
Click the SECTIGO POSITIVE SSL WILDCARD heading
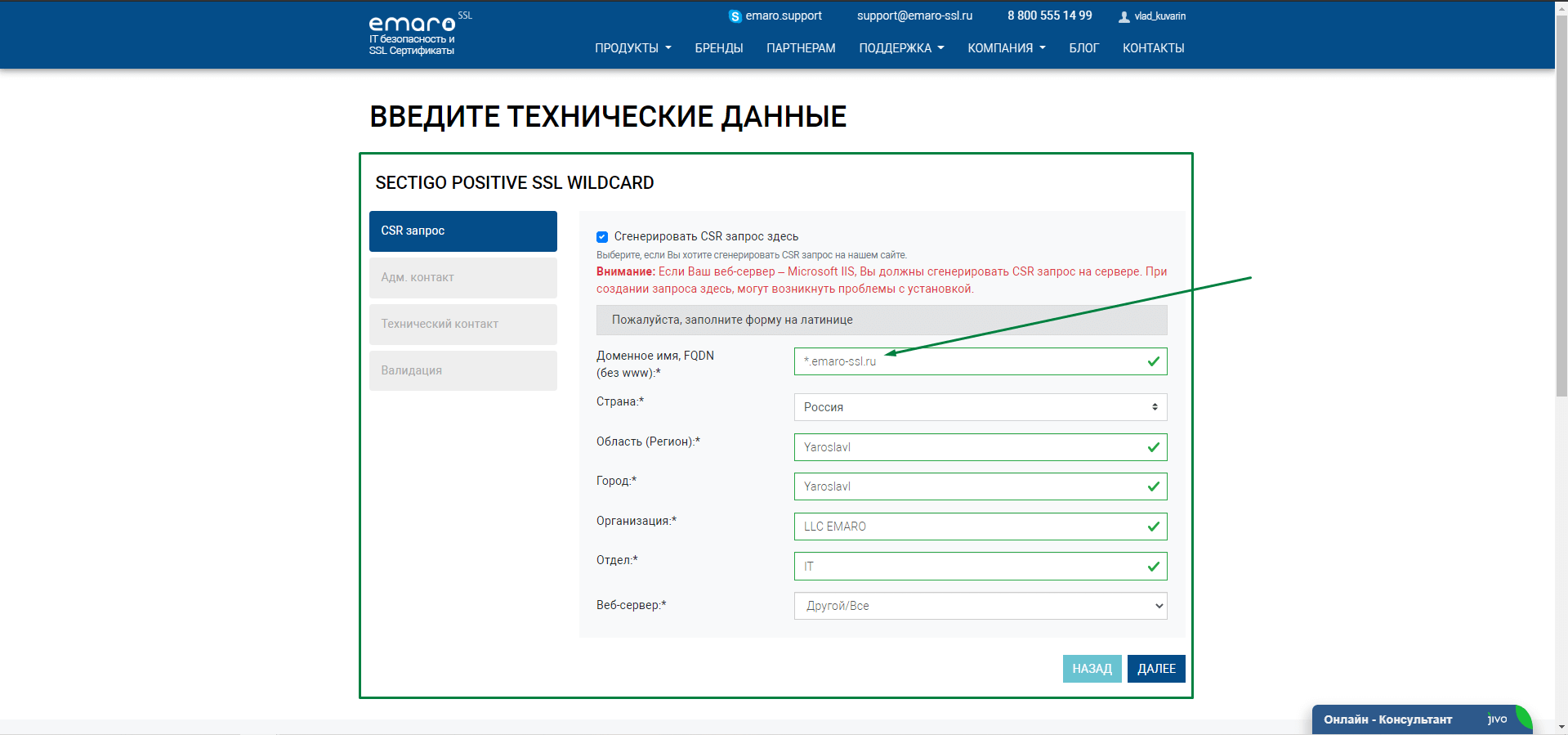tap(515, 183)
